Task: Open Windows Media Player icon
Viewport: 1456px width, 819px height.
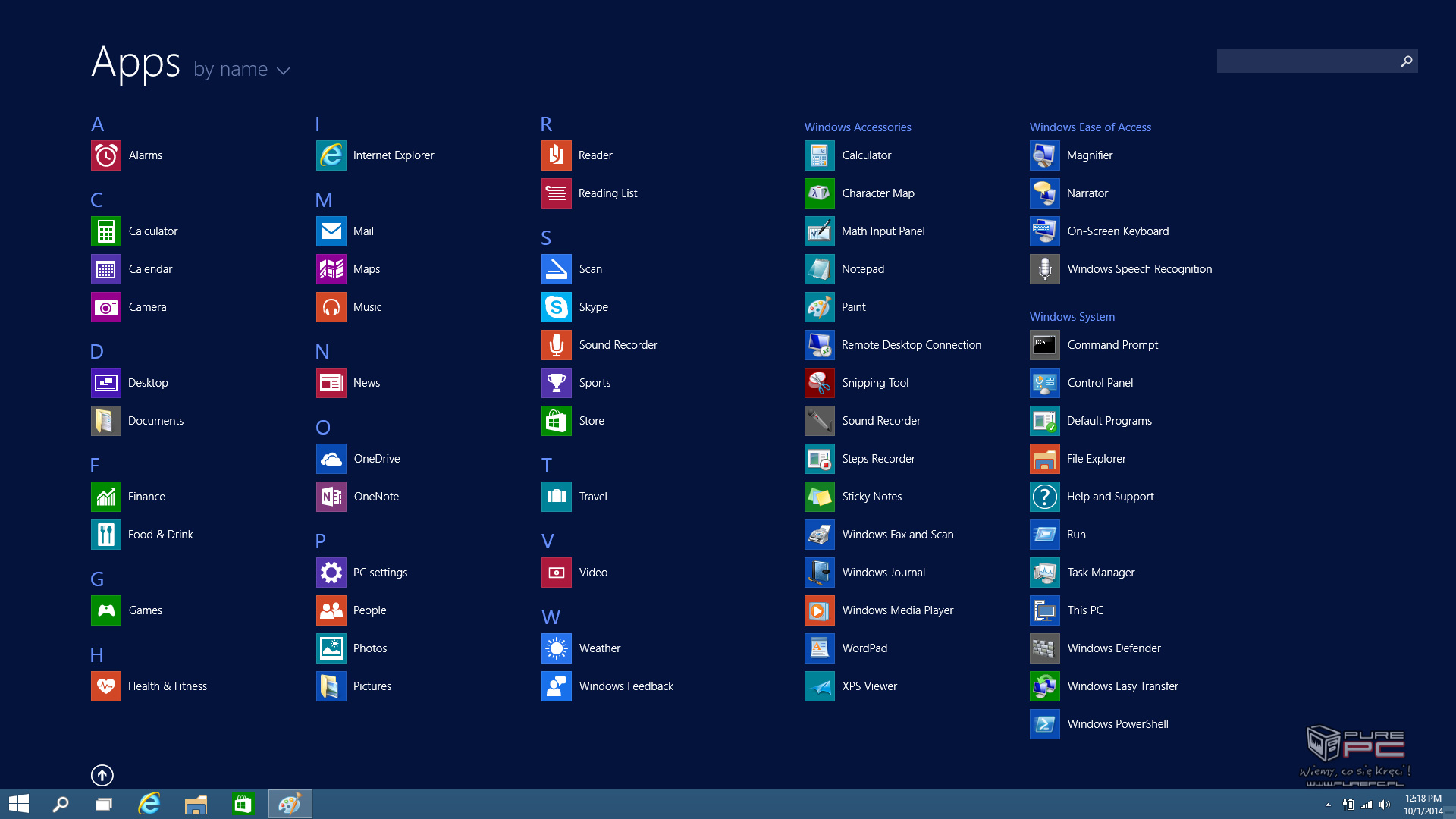Action: 820,610
